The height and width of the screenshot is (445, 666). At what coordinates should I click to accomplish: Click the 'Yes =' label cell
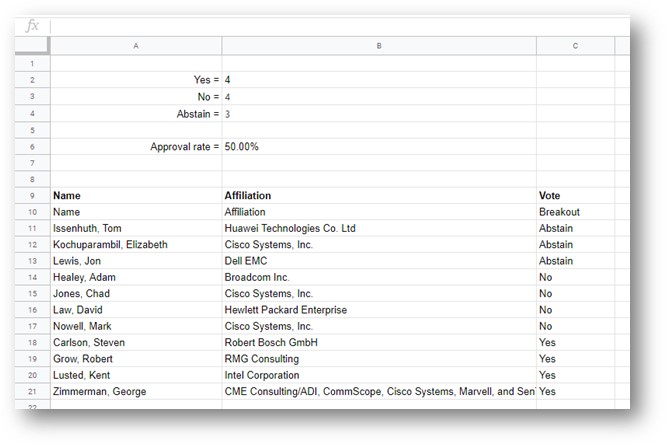[136, 80]
